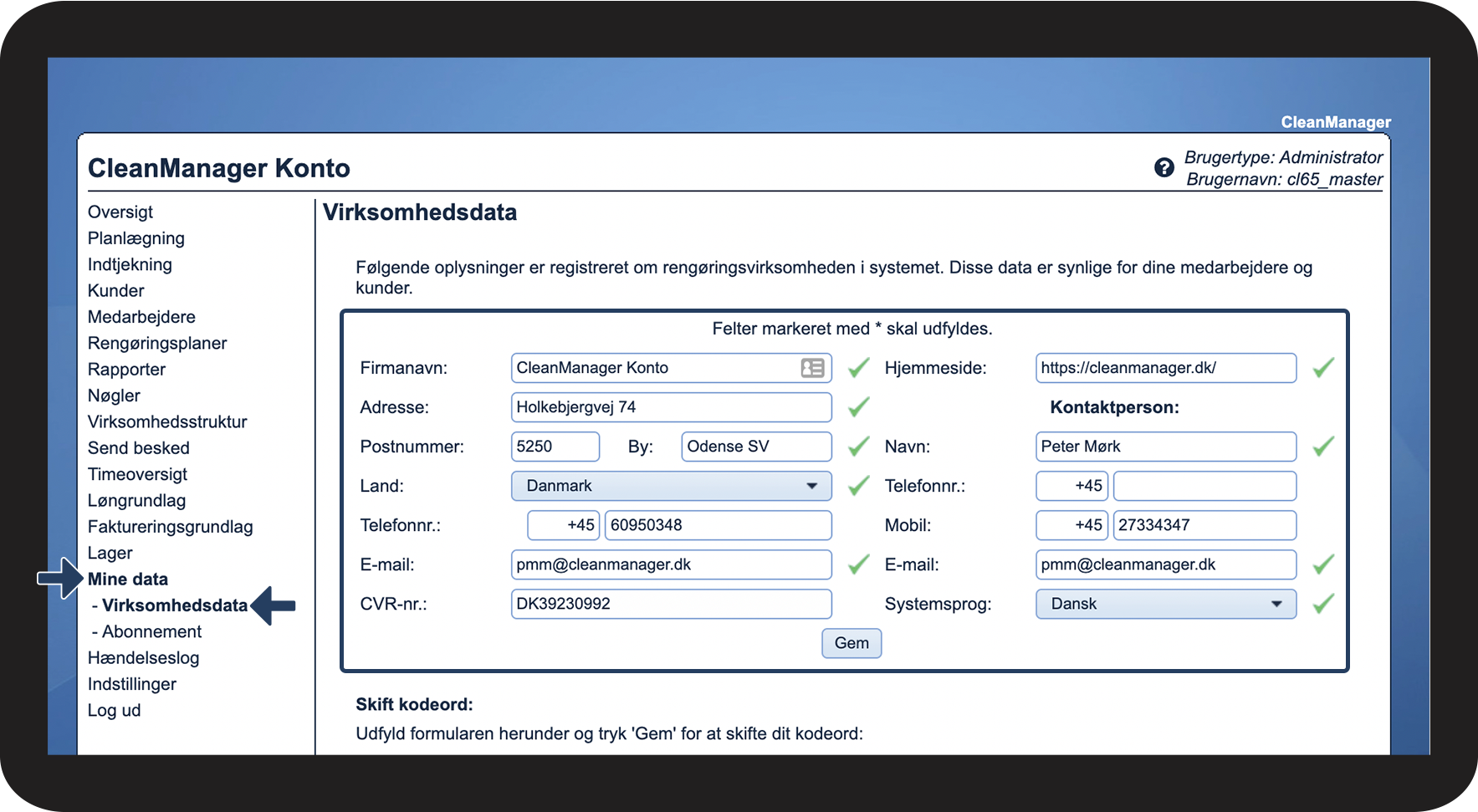Viewport: 1478px width, 812px height.
Task: Click the green checkmark beside Hjemmeside field
Action: pyautogui.click(x=1322, y=368)
